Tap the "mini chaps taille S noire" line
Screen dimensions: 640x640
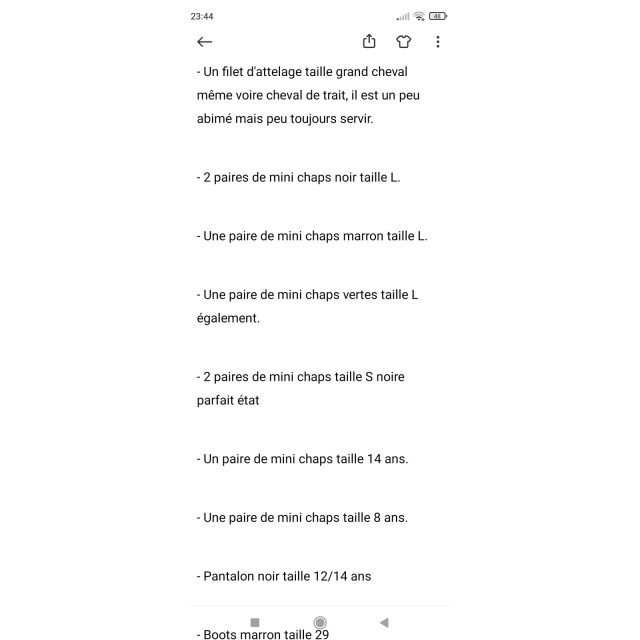point(300,377)
